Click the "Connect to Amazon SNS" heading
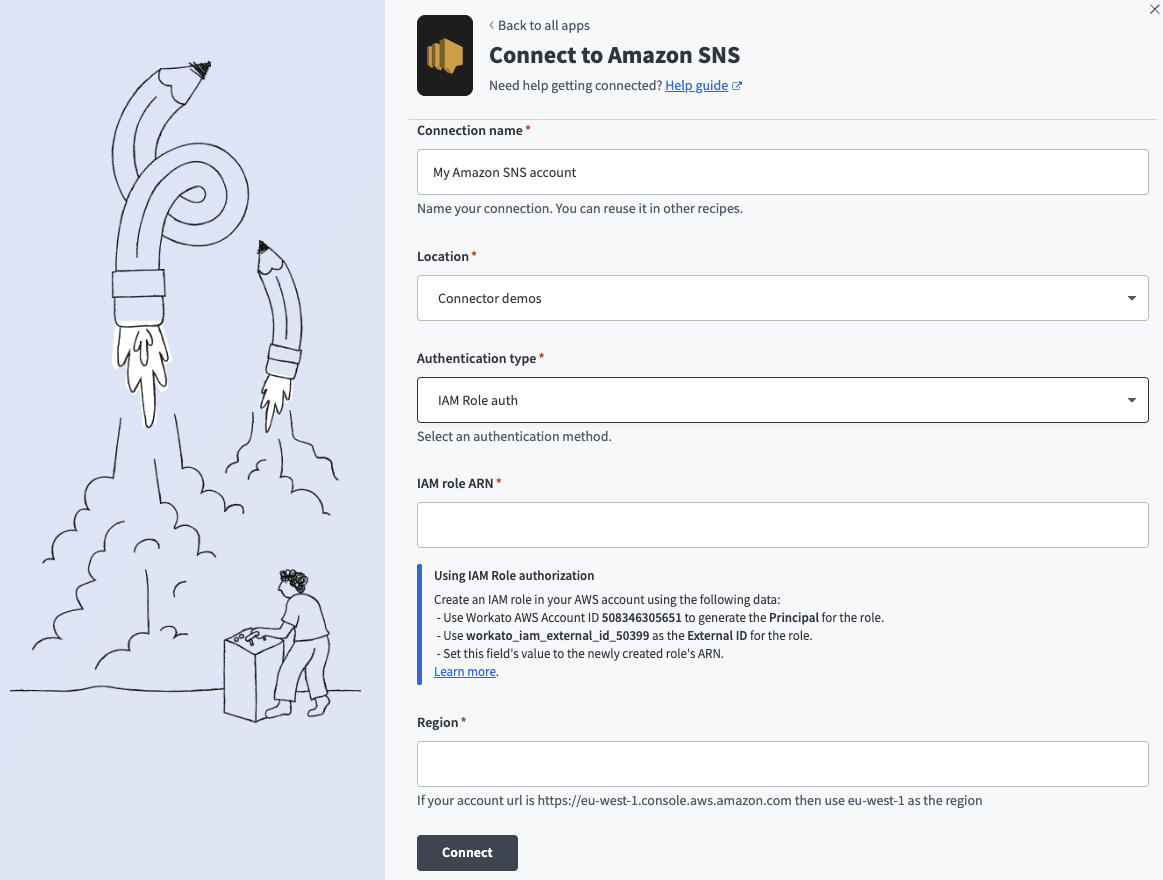The width and height of the screenshot is (1163, 880). [614, 55]
